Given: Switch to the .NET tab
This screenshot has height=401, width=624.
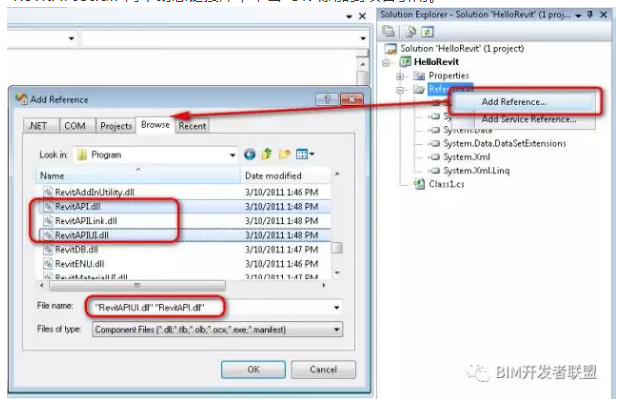Looking at the screenshot, I should [x=38, y=126].
